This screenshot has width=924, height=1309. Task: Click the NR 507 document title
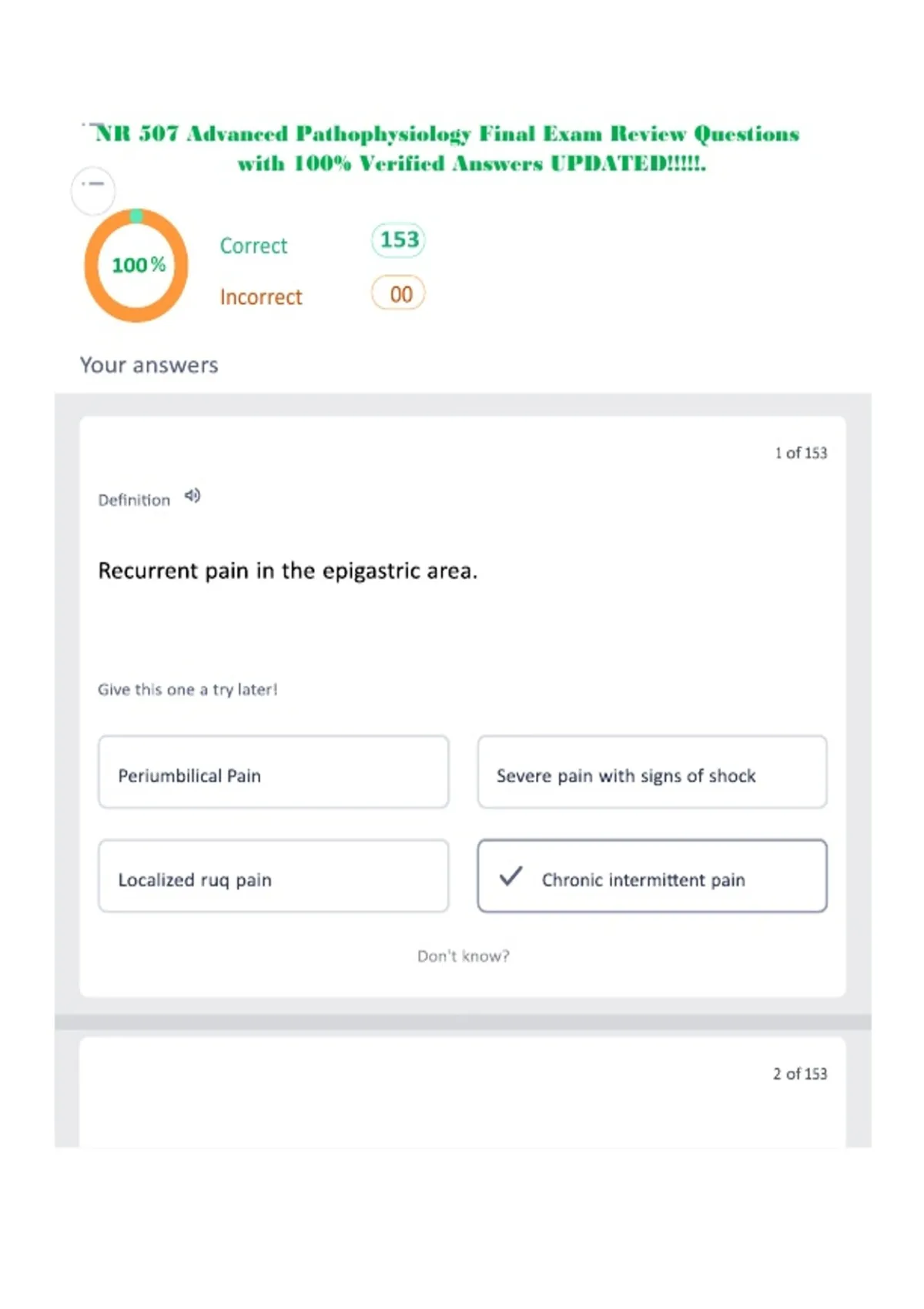click(x=447, y=149)
